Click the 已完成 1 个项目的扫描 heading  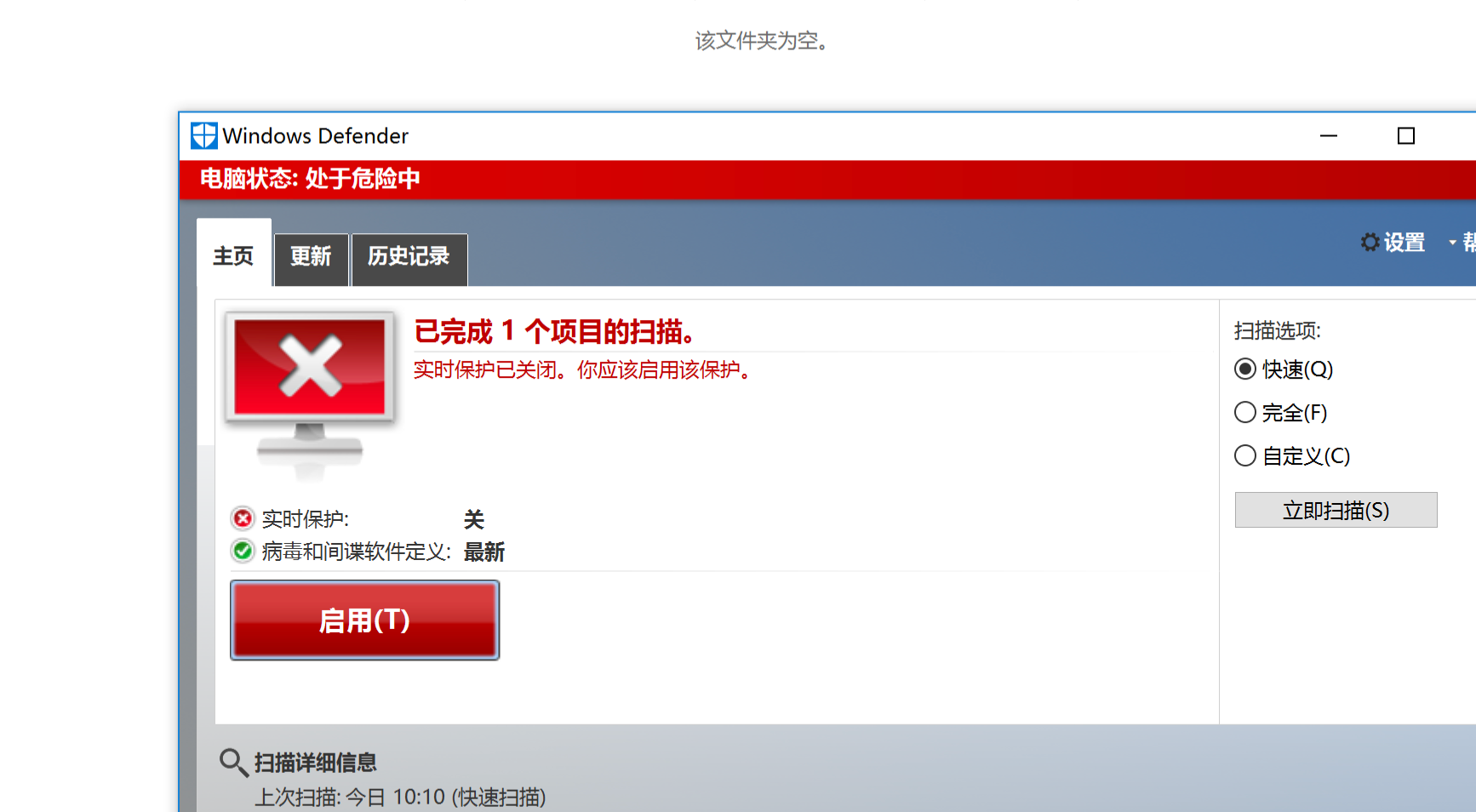click(554, 331)
